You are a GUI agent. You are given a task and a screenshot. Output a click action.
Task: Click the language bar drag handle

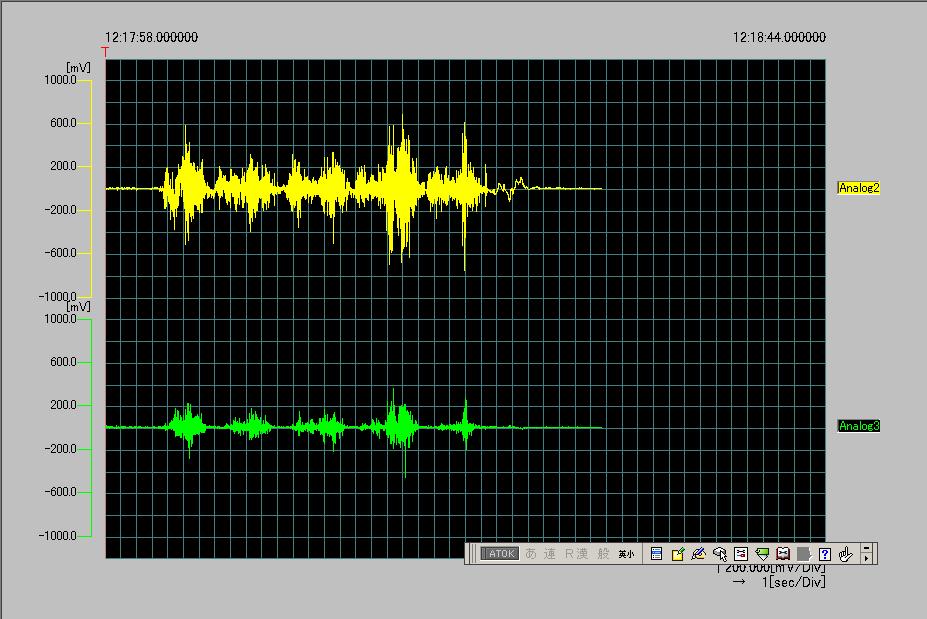click(472, 554)
